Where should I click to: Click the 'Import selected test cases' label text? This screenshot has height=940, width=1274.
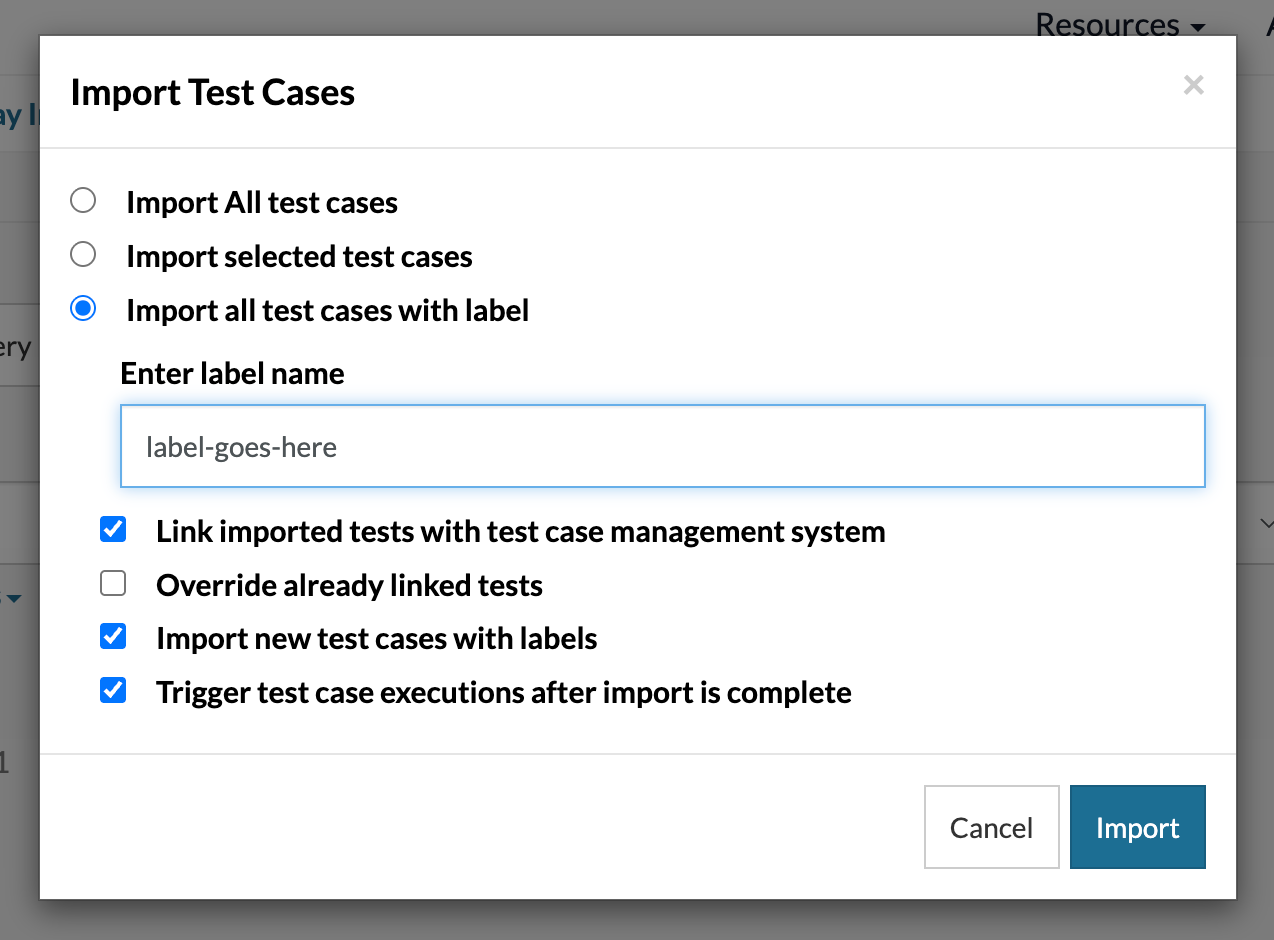(x=299, y=257)
